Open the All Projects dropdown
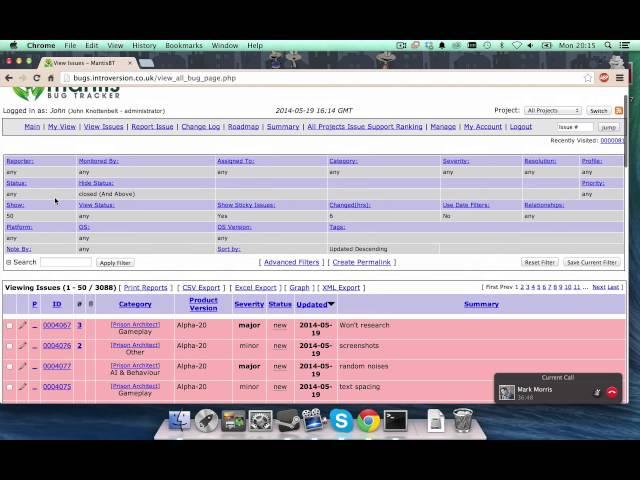This screenshot has height=480, width=640. pyautogui.click(x=553, y=111)
